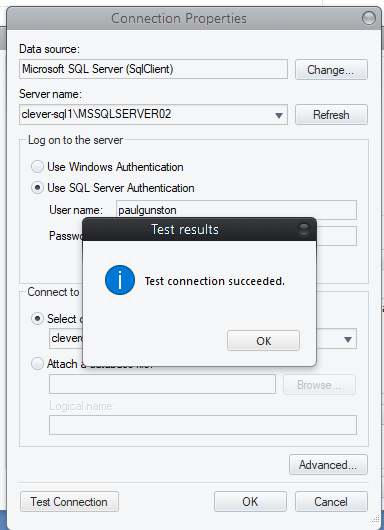The width and height of the screenshot is (384, 530).
Task: Choose the Select database radio option
Action: 37,319
